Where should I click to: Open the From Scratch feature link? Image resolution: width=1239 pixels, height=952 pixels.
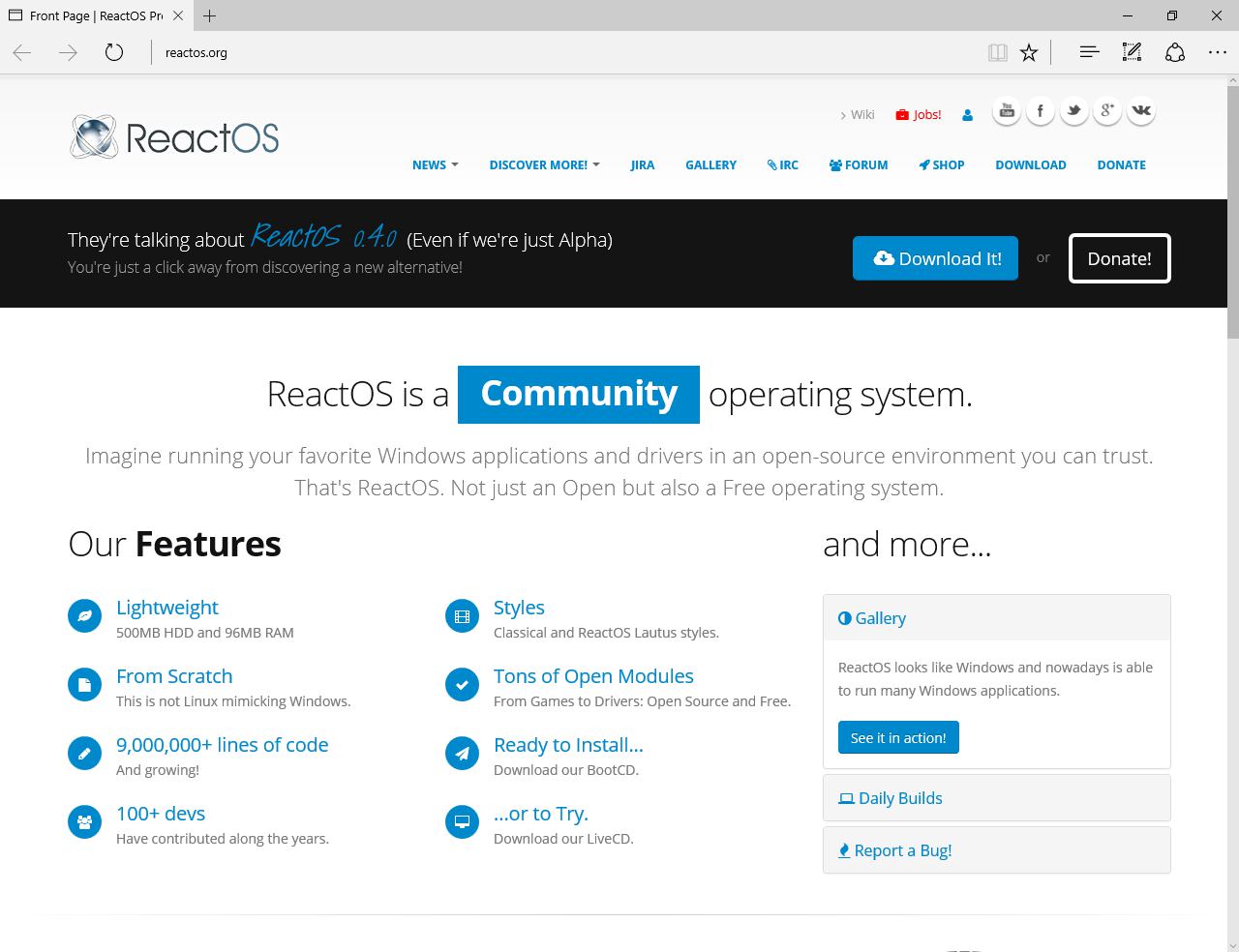(174, 676)
